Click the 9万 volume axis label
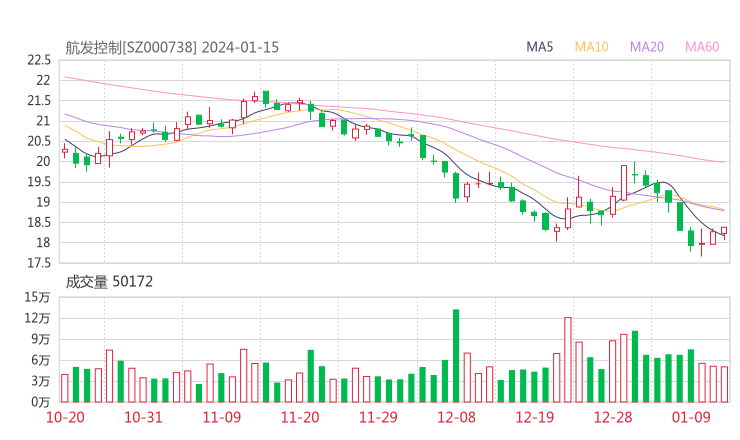Image resolution: width=740 pixels, height=440 pixels. 41,339
